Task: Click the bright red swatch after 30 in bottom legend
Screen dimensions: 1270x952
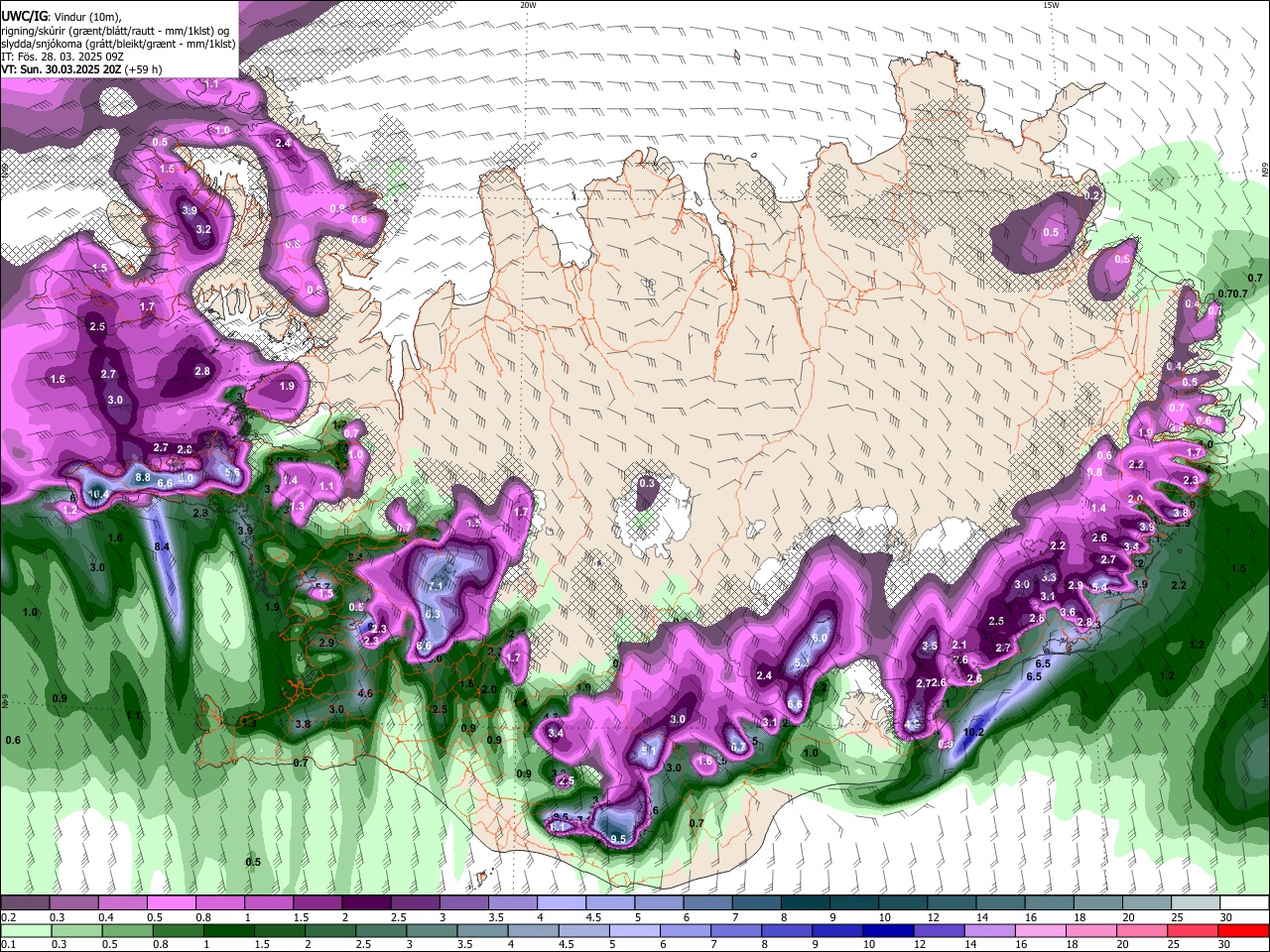Action: tap(1244, 931)
